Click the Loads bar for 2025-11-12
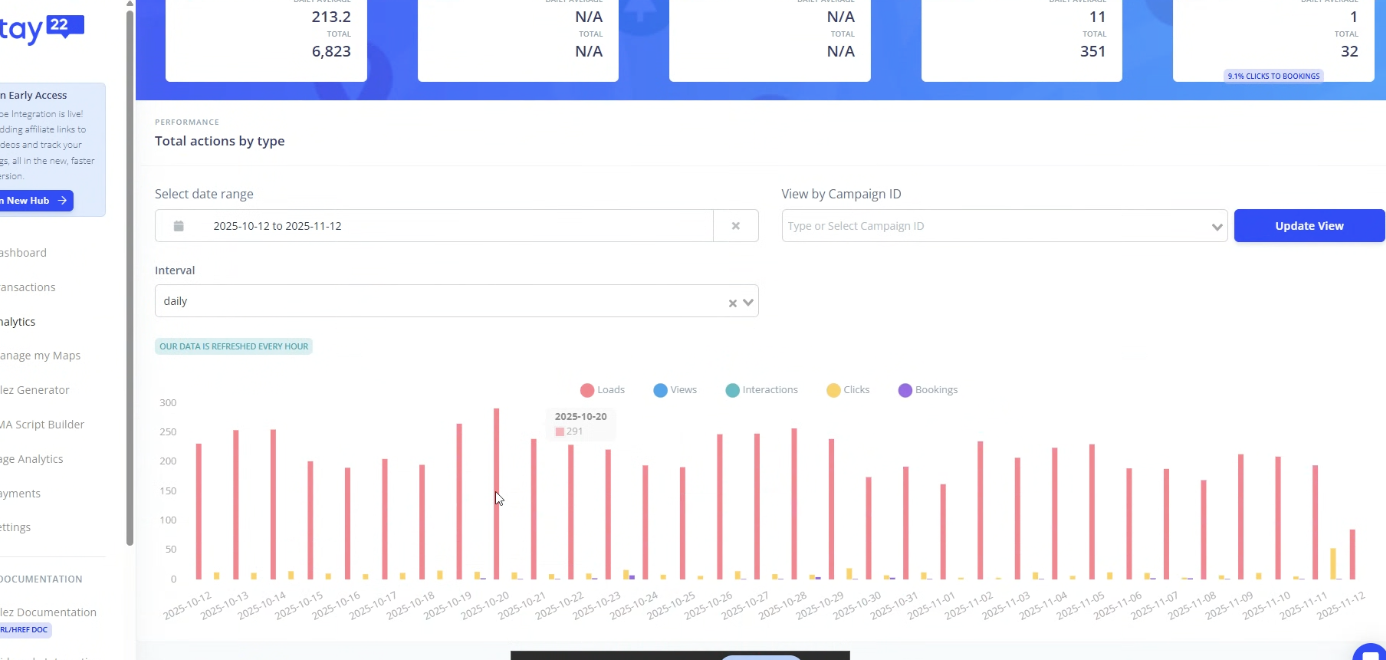The image size is (1386, 660). [x=1353, y=554]
